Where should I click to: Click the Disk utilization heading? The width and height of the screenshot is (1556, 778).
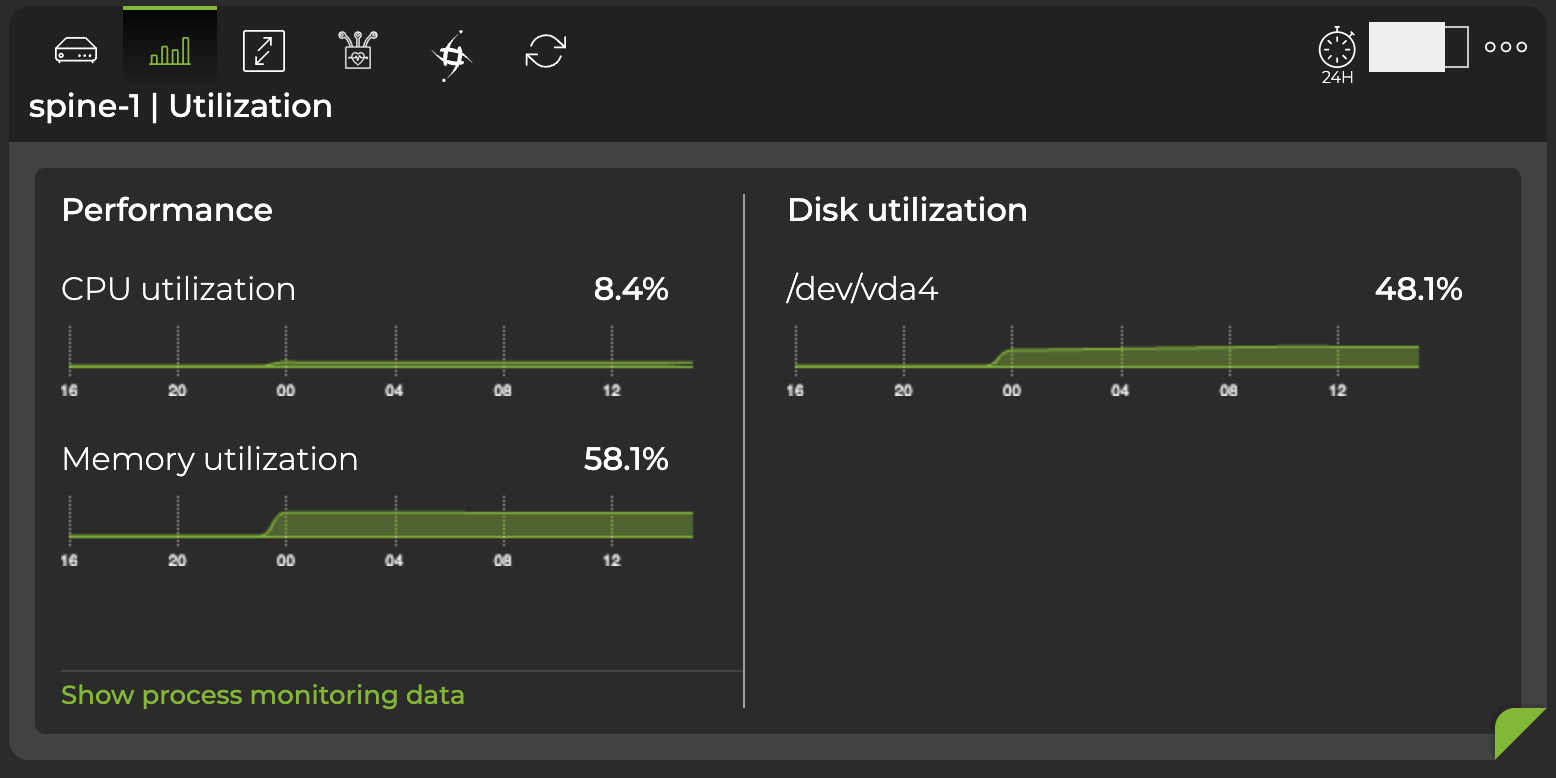(x=907, y=210)
